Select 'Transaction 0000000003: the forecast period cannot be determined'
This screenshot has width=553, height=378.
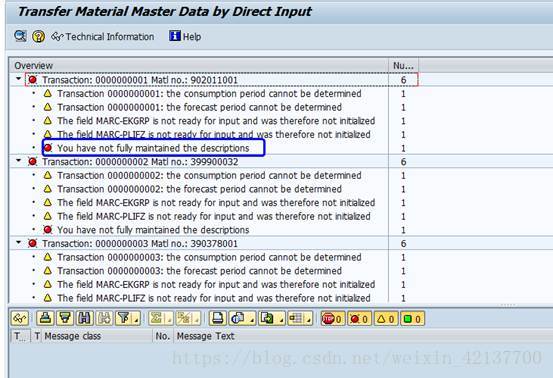(199, 271)
